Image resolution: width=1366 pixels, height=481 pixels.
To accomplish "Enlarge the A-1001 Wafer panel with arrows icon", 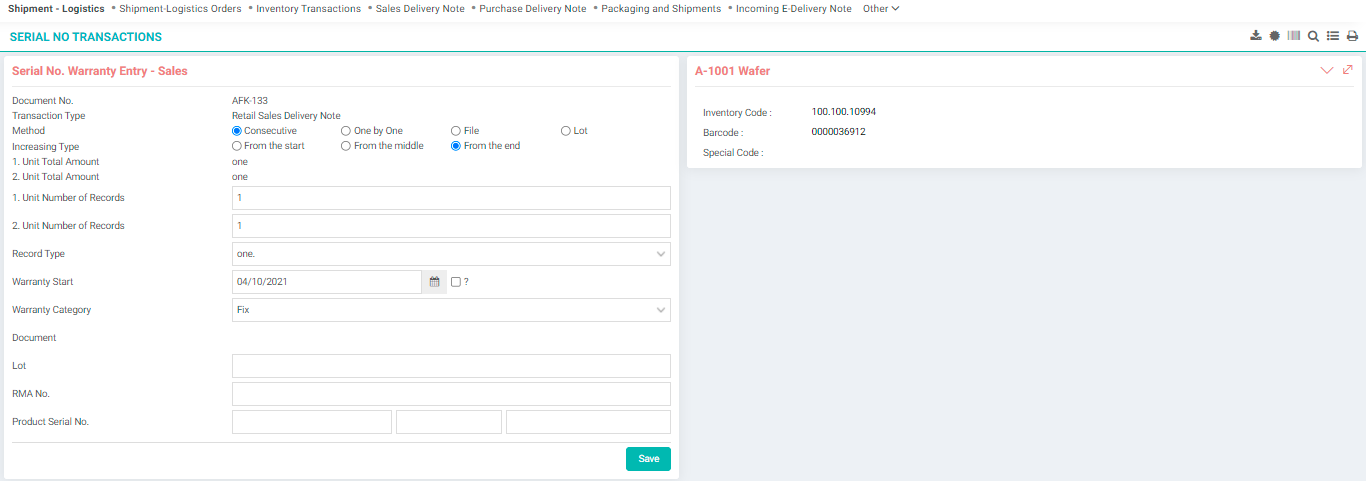I will pos(1348,70).
